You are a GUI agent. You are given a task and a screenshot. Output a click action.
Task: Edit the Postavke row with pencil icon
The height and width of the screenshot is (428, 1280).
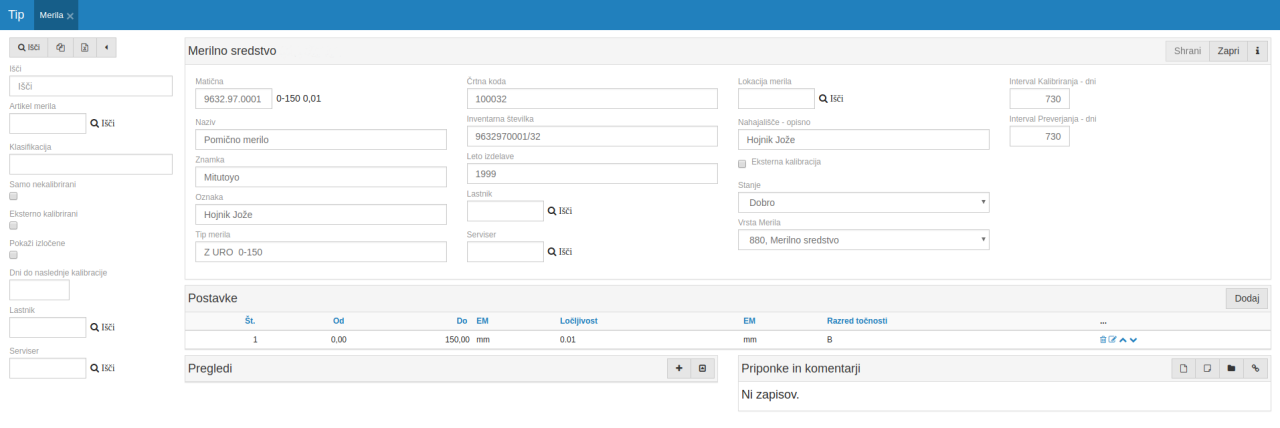click(1112, 340)
